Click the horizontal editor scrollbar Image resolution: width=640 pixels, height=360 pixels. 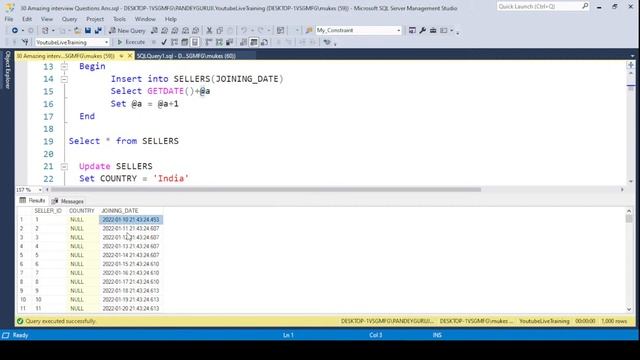click(265, 190)
